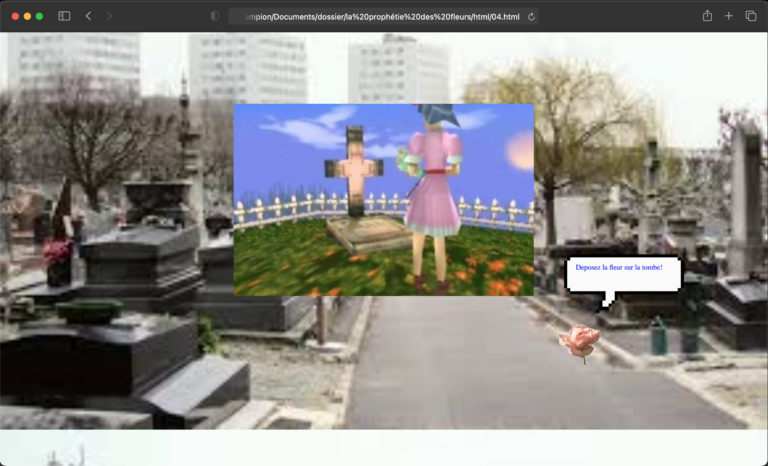Viewport: 768px width, 466px height.
Task: Toggle the Safari sidebar
Action: coord(64,16)
